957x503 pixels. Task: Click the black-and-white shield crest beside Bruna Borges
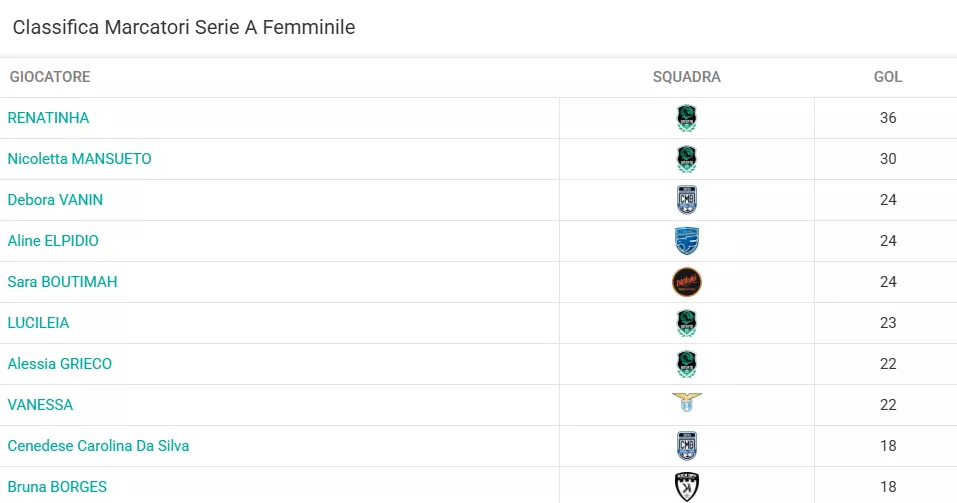687,487
